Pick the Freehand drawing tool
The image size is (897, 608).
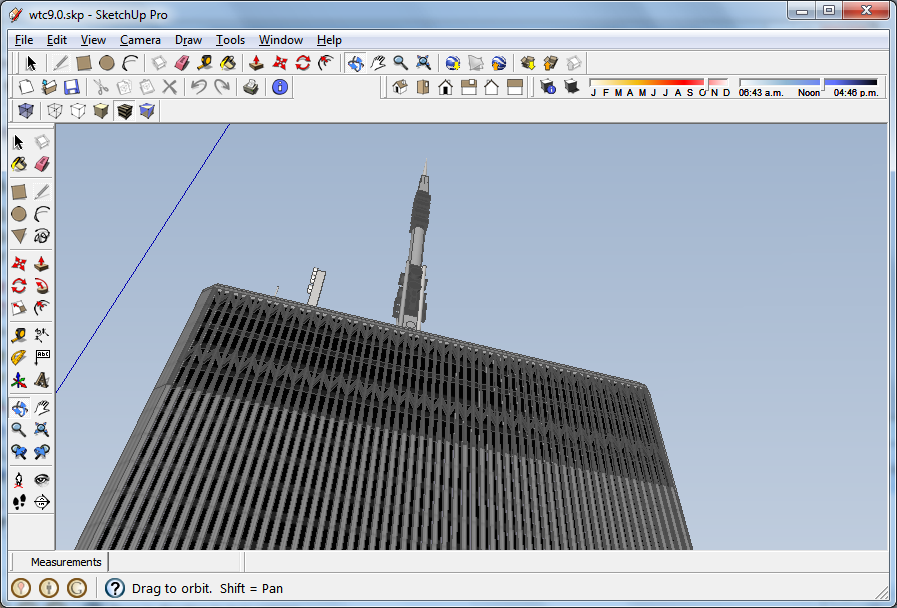42,236
